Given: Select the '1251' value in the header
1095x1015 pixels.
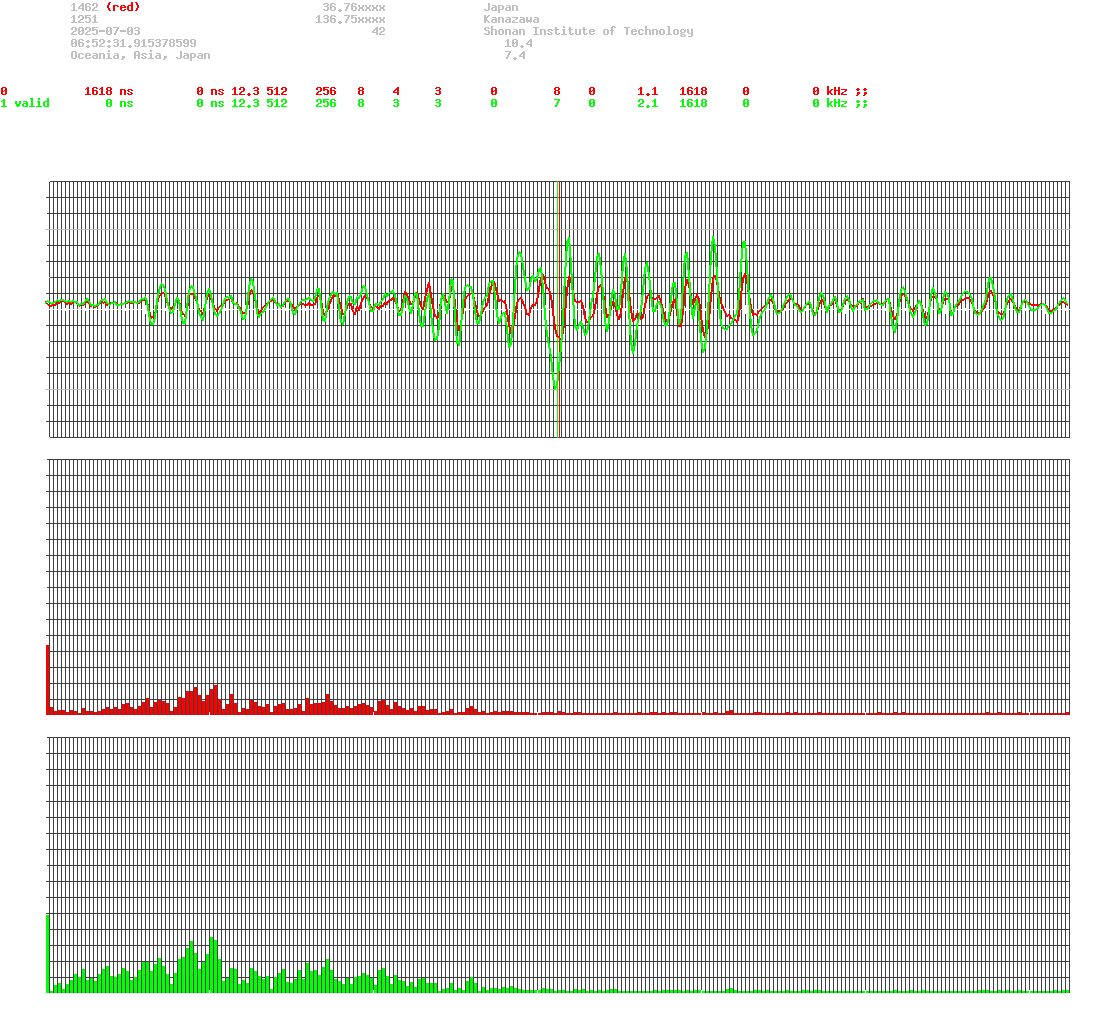Looking at the screenshot, I should (x=84, y=19).
